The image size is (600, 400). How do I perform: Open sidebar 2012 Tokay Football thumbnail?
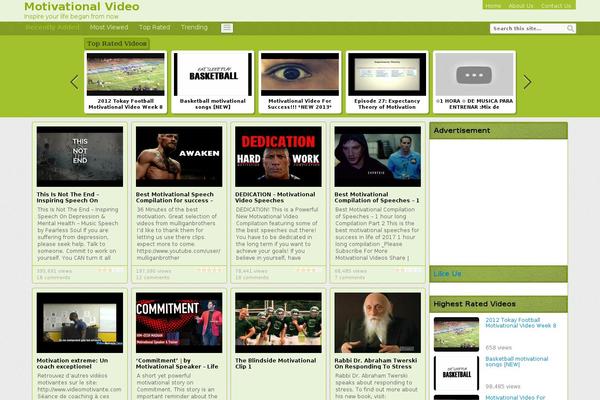pos(457,334)
